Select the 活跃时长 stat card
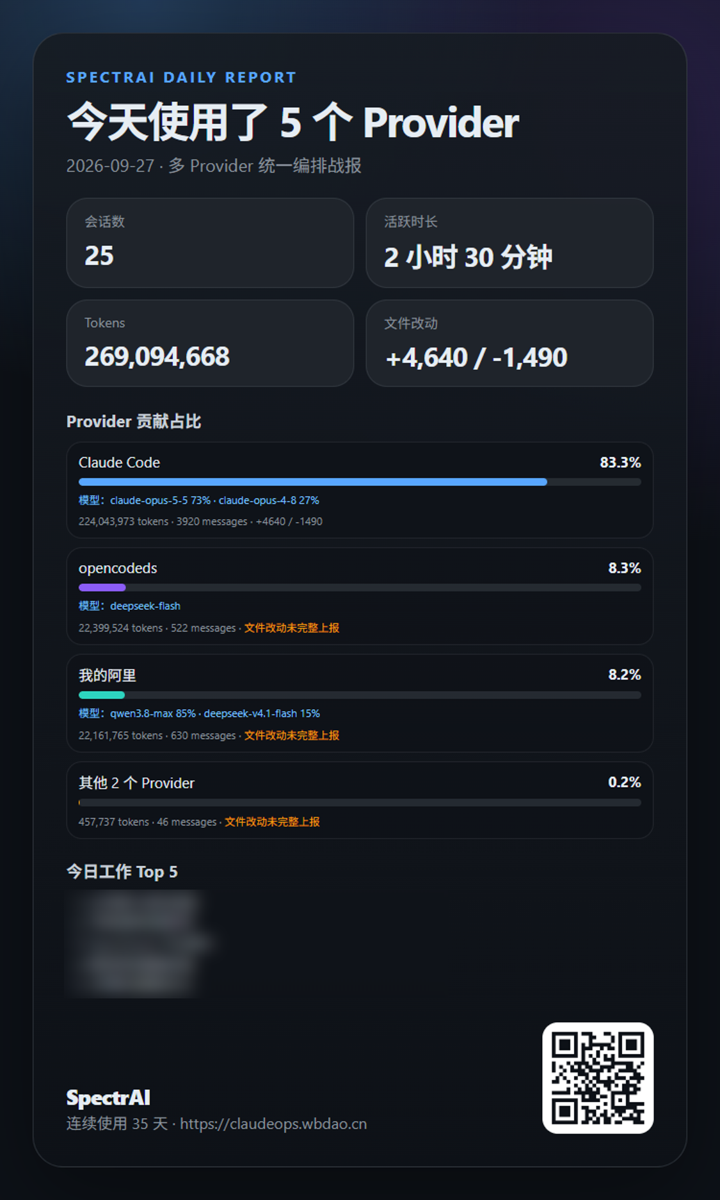The image size is (720, 1200). pos(510,243)
